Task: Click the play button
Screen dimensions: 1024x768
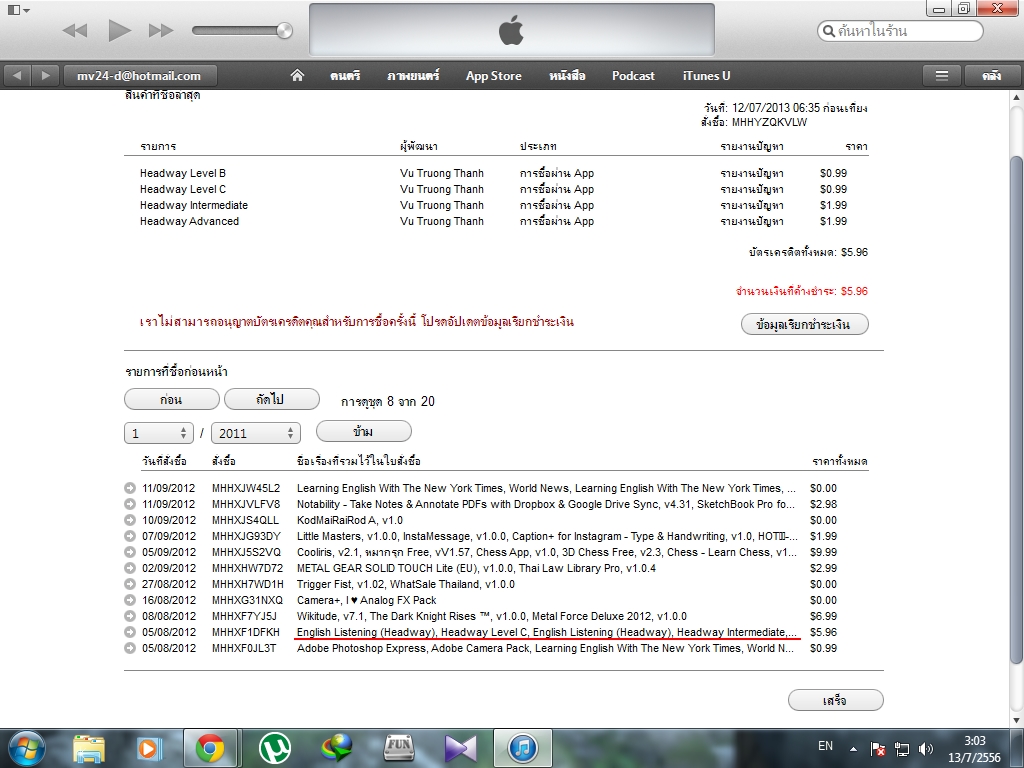Action: (120, 31)
